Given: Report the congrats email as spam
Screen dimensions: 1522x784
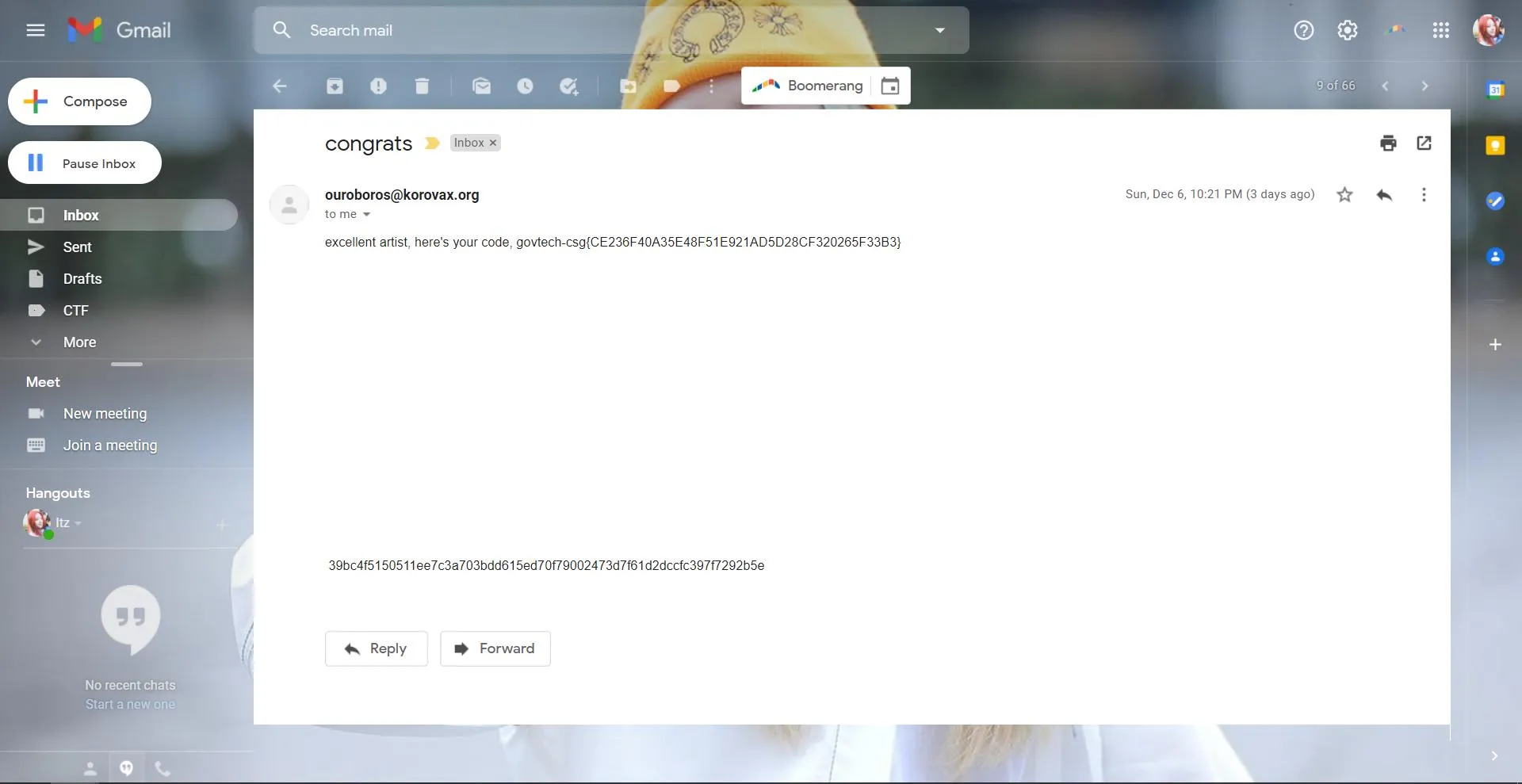Looking at the screenshot, I should pos(378,86).
